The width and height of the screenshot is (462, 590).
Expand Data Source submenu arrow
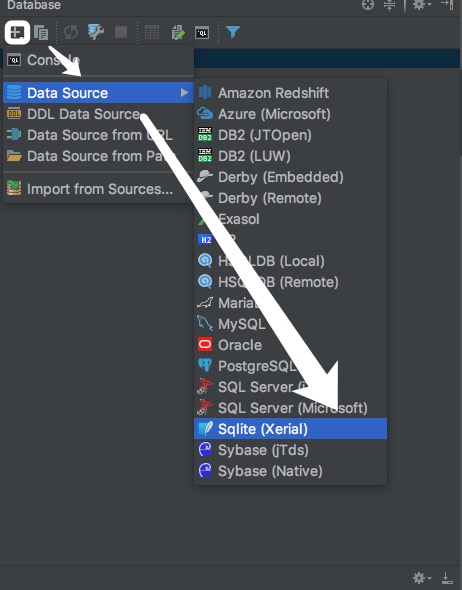[x=184, y=93]
